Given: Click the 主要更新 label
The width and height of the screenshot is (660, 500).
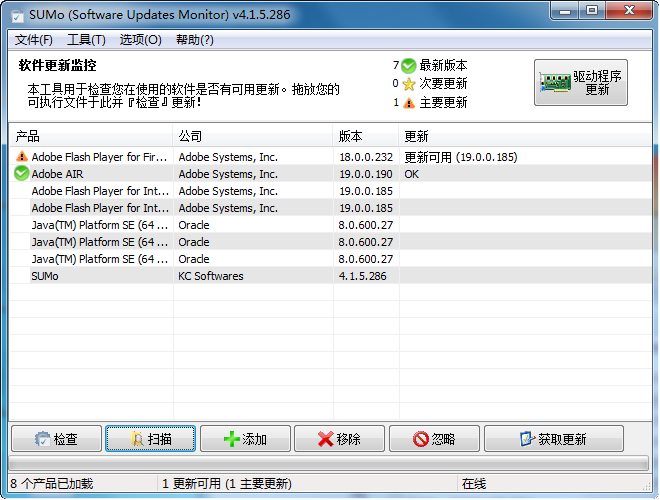Looking at the screenshot, I should (443, 102).
